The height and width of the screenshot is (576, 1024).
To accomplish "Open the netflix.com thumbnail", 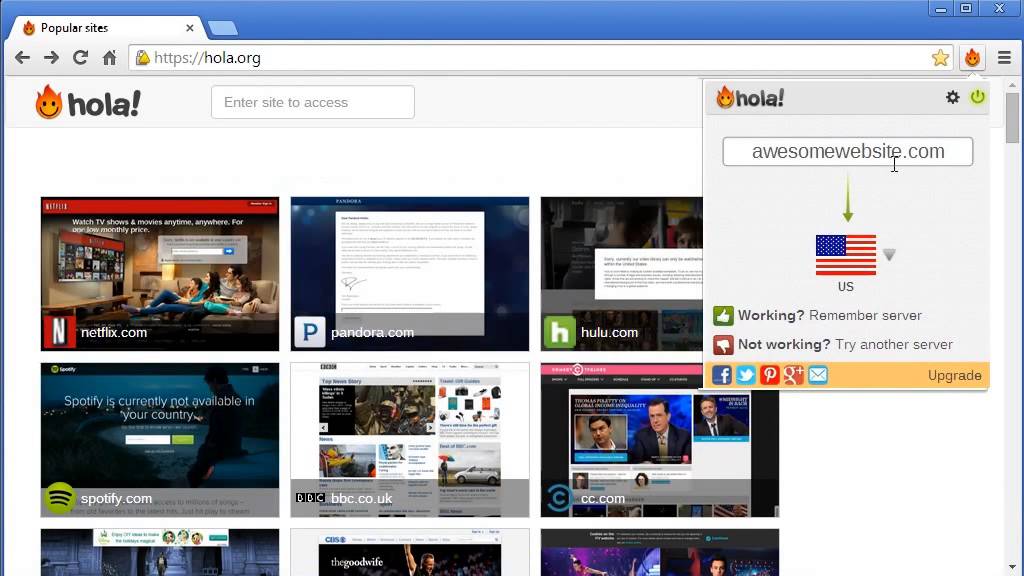I will [160, 274].
